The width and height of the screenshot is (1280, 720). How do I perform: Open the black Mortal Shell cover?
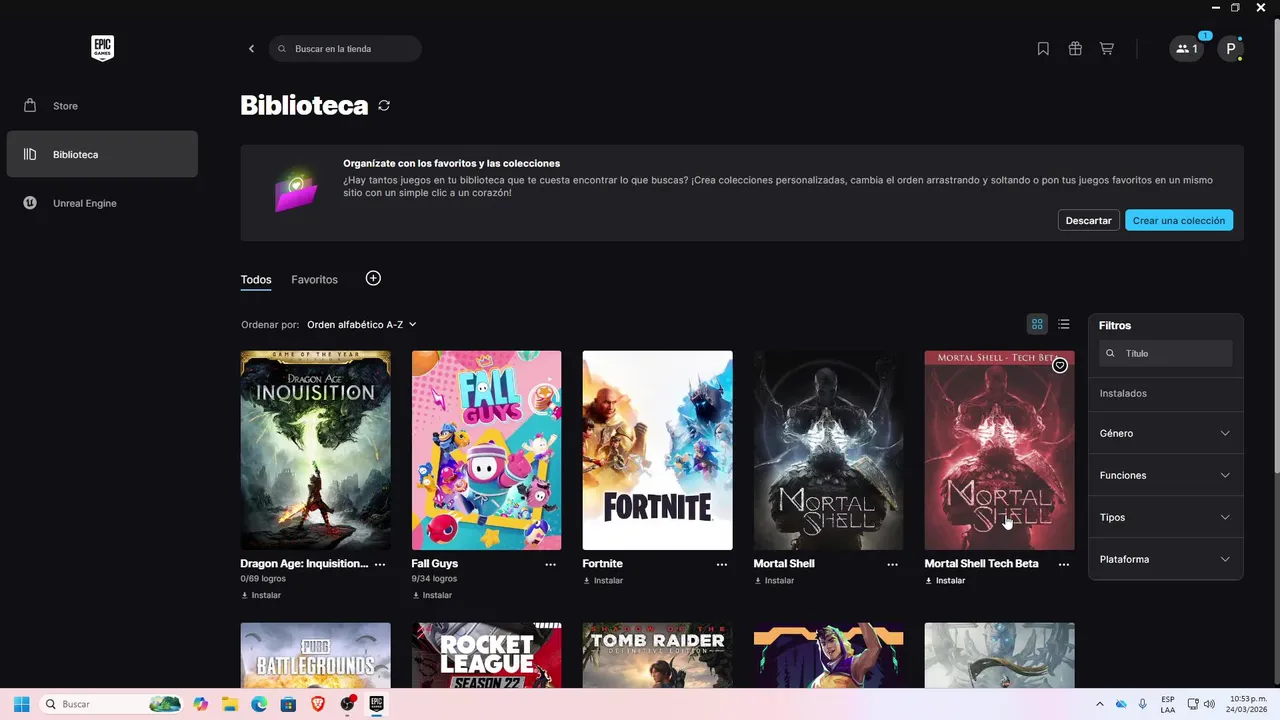point(828,450)
